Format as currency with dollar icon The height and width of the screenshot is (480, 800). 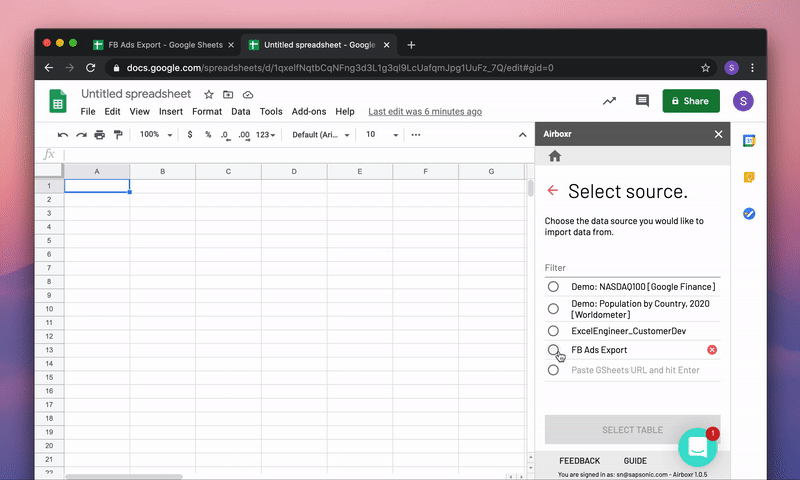click(x=190, y=135)
